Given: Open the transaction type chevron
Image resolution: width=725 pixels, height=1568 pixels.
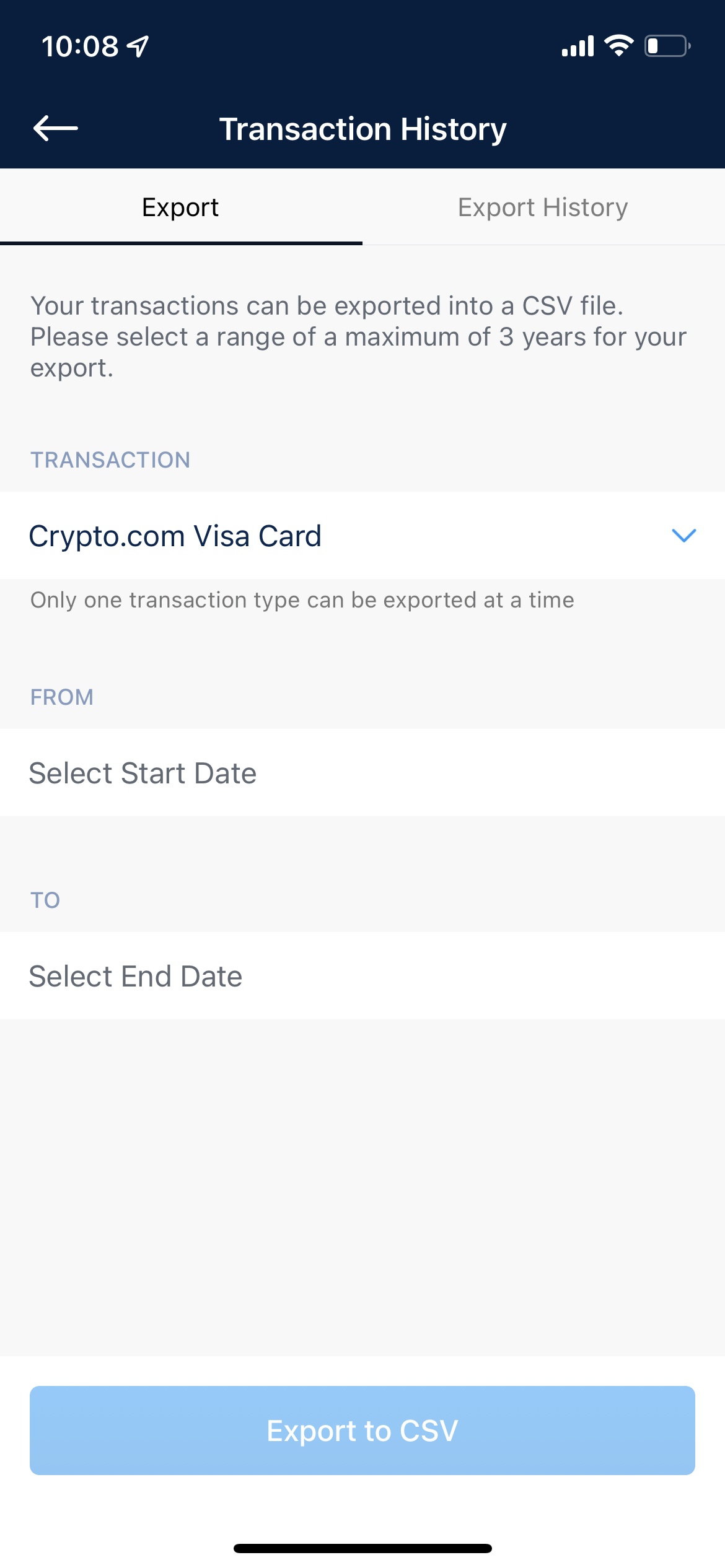Looking at the screenshot, I should pos(683,536).
